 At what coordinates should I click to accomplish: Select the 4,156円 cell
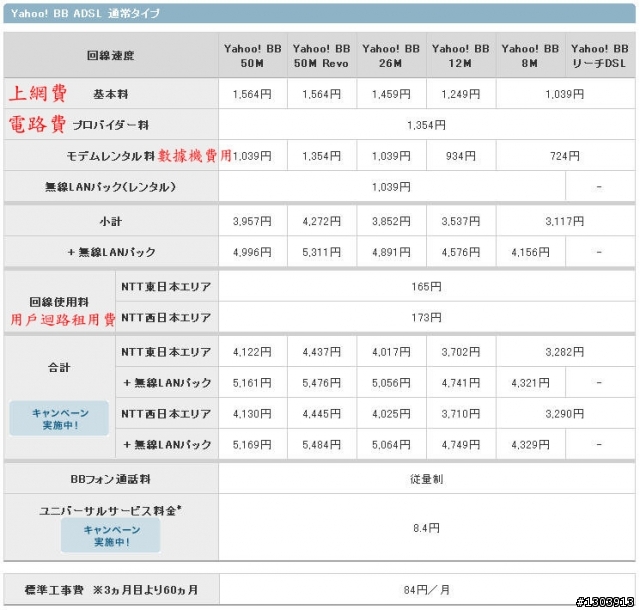point(530,252)
